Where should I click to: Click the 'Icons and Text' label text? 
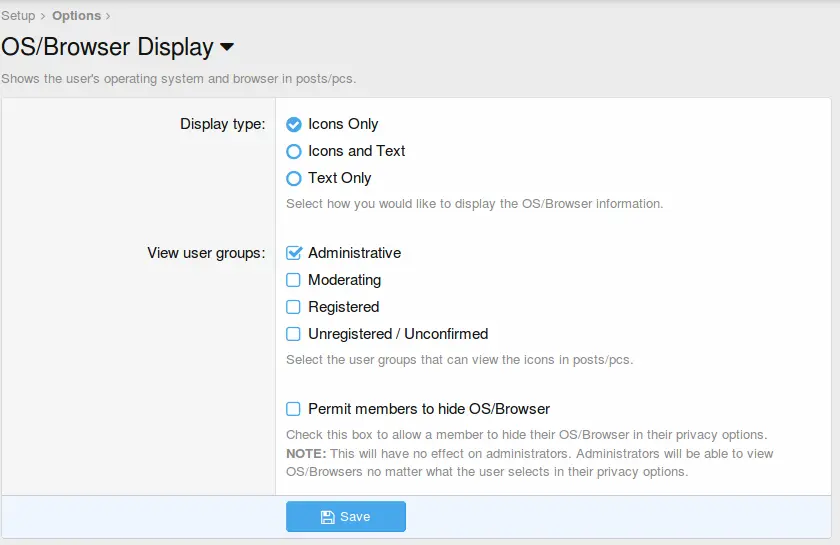(x=356, y=151)
